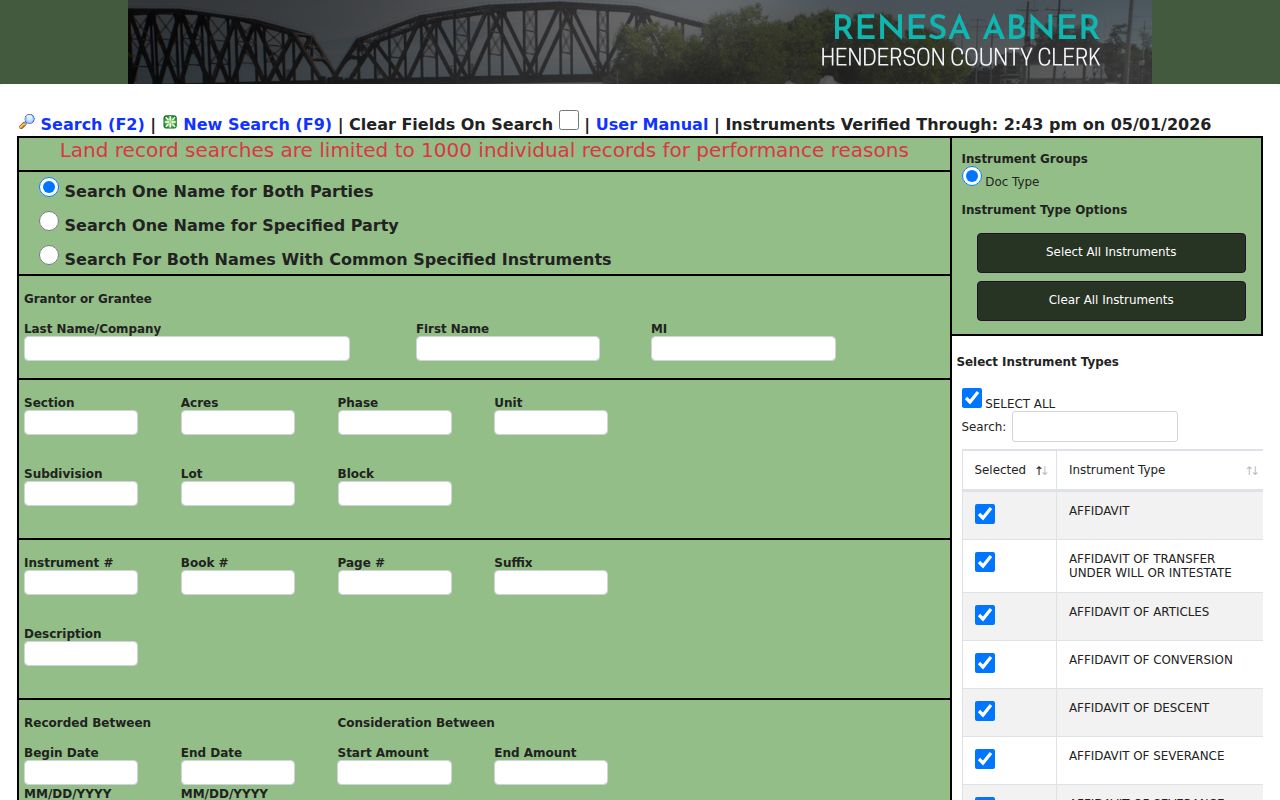Screen dimensions: 1280x800
Task: Choose Search For Both Names With Common Instruments
Action: coord(49,255)
